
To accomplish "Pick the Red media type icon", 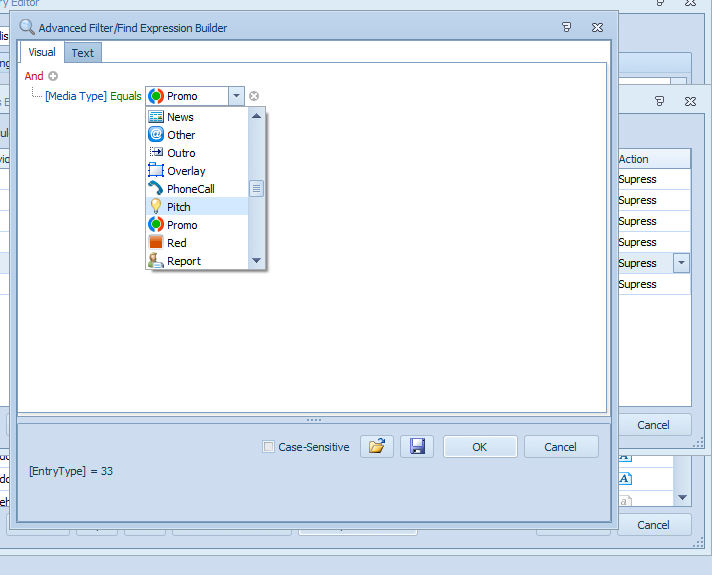I will tap(156, 243).
